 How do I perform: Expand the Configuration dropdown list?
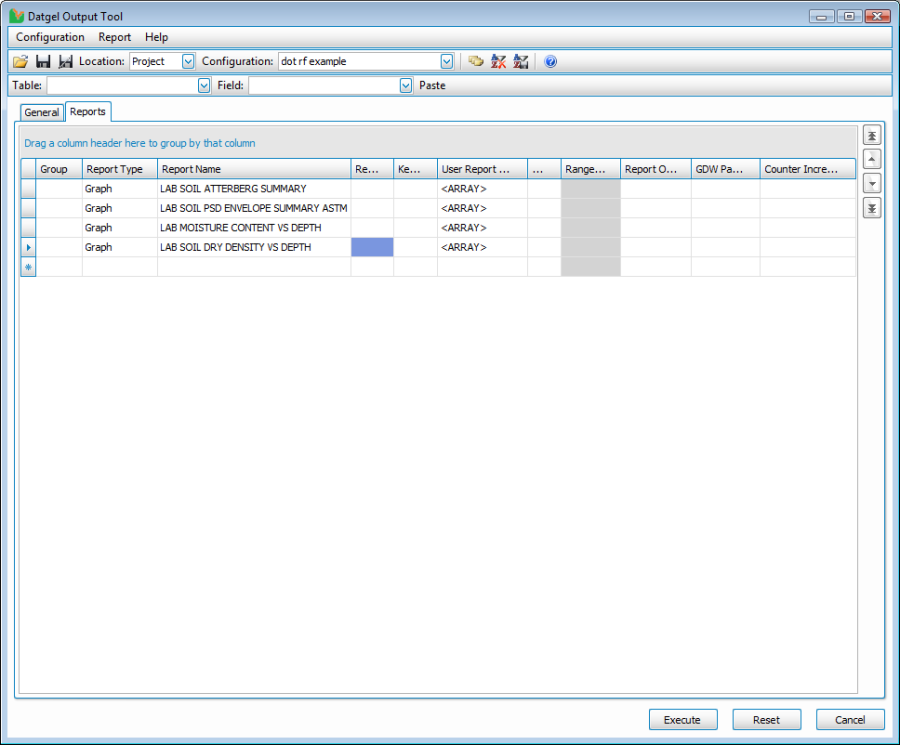(447, 62)
